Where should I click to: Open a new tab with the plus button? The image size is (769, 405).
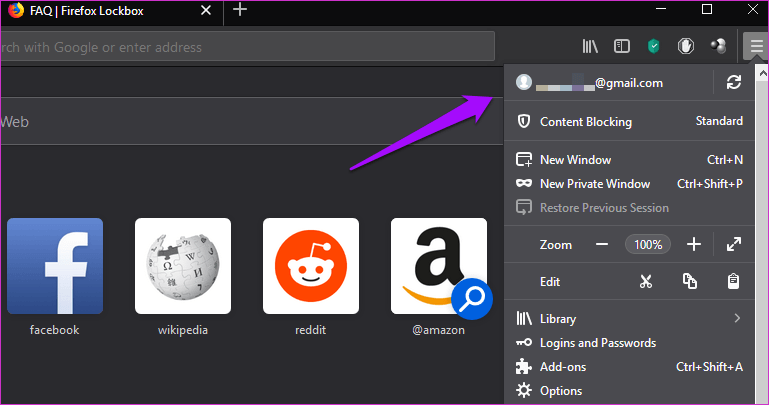tap(240, 10)
